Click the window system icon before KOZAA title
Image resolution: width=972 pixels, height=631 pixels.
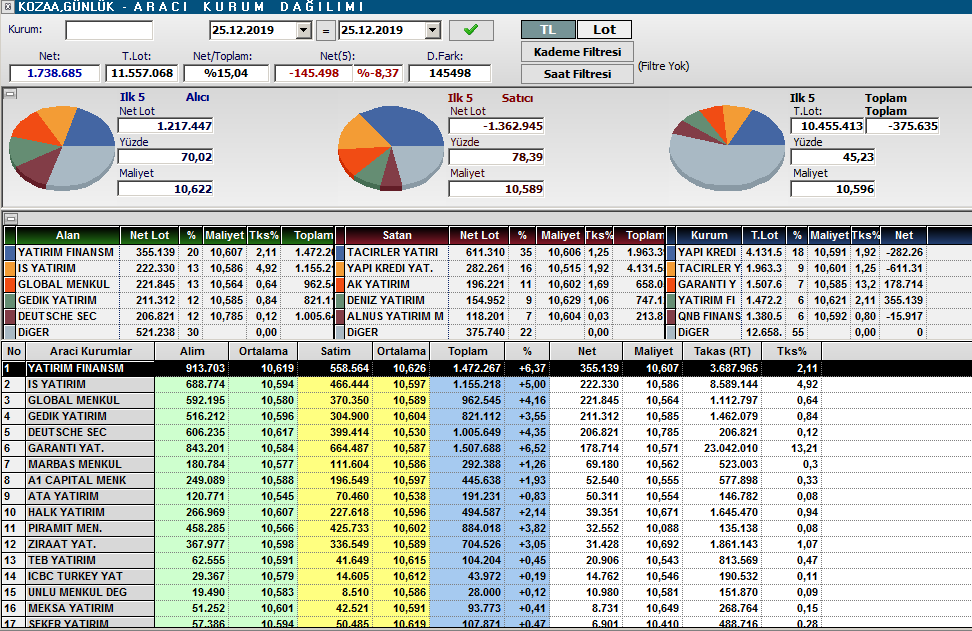(x=7, y=7)
